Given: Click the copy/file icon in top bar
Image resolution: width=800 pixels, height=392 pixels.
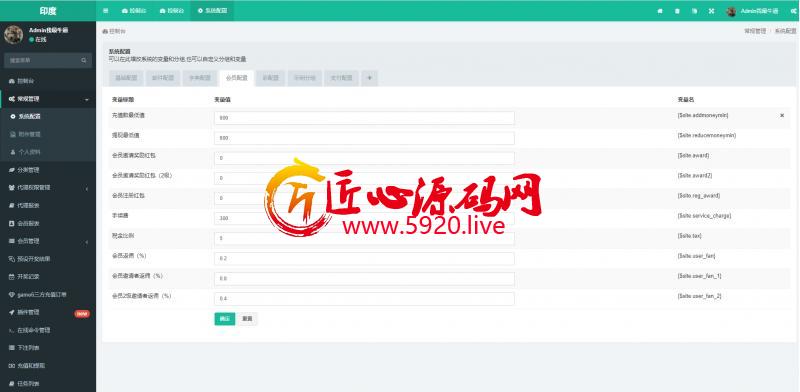Looking at the screenshot, I should point(694,11).
